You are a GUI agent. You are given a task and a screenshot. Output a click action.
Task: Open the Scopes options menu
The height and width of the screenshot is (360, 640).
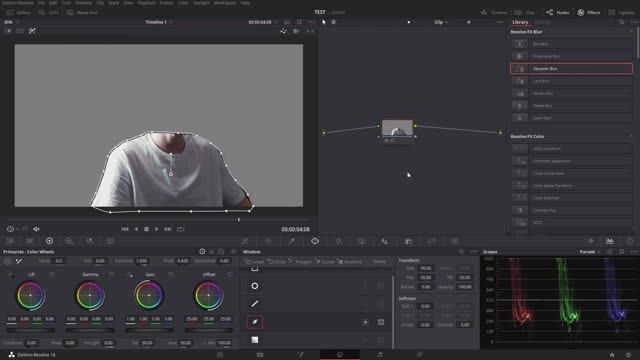point(633,252)
